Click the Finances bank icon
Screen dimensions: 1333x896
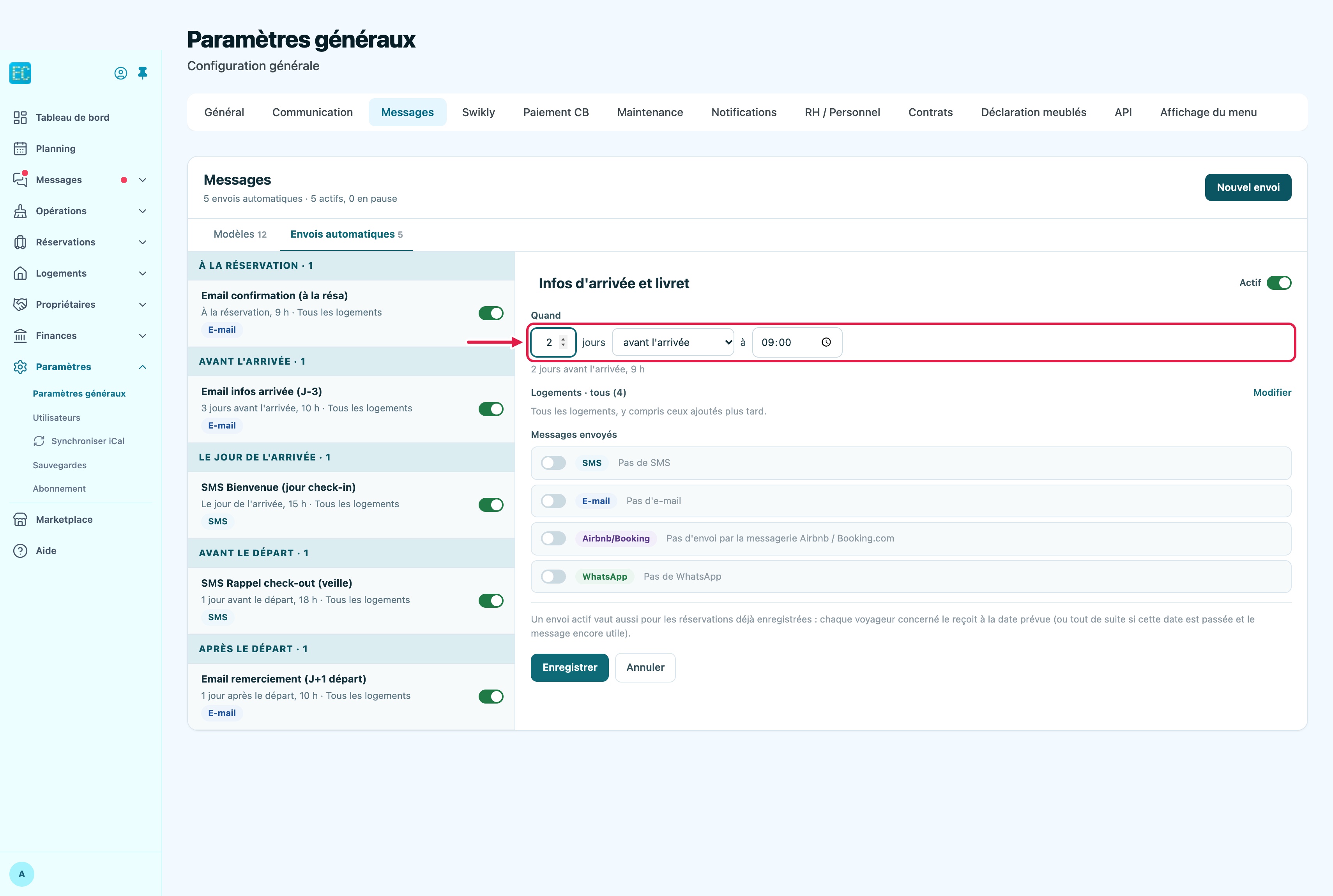(20, 335)
